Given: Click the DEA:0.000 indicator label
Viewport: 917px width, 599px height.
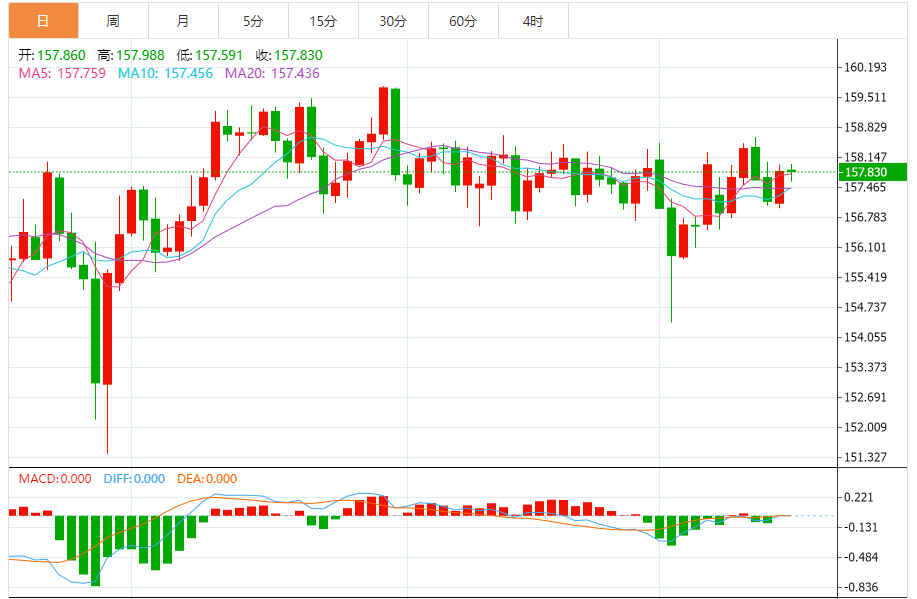Looking at the screenshot, I should pos(206,478).
